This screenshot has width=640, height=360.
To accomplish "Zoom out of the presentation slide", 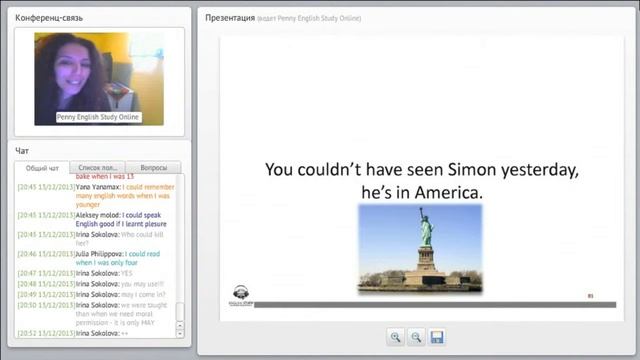I will tap(416, 337).
